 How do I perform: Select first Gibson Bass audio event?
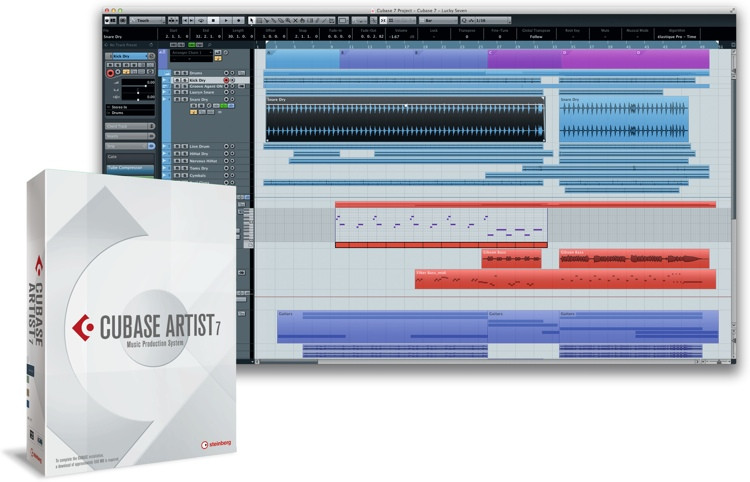(511, 259)
